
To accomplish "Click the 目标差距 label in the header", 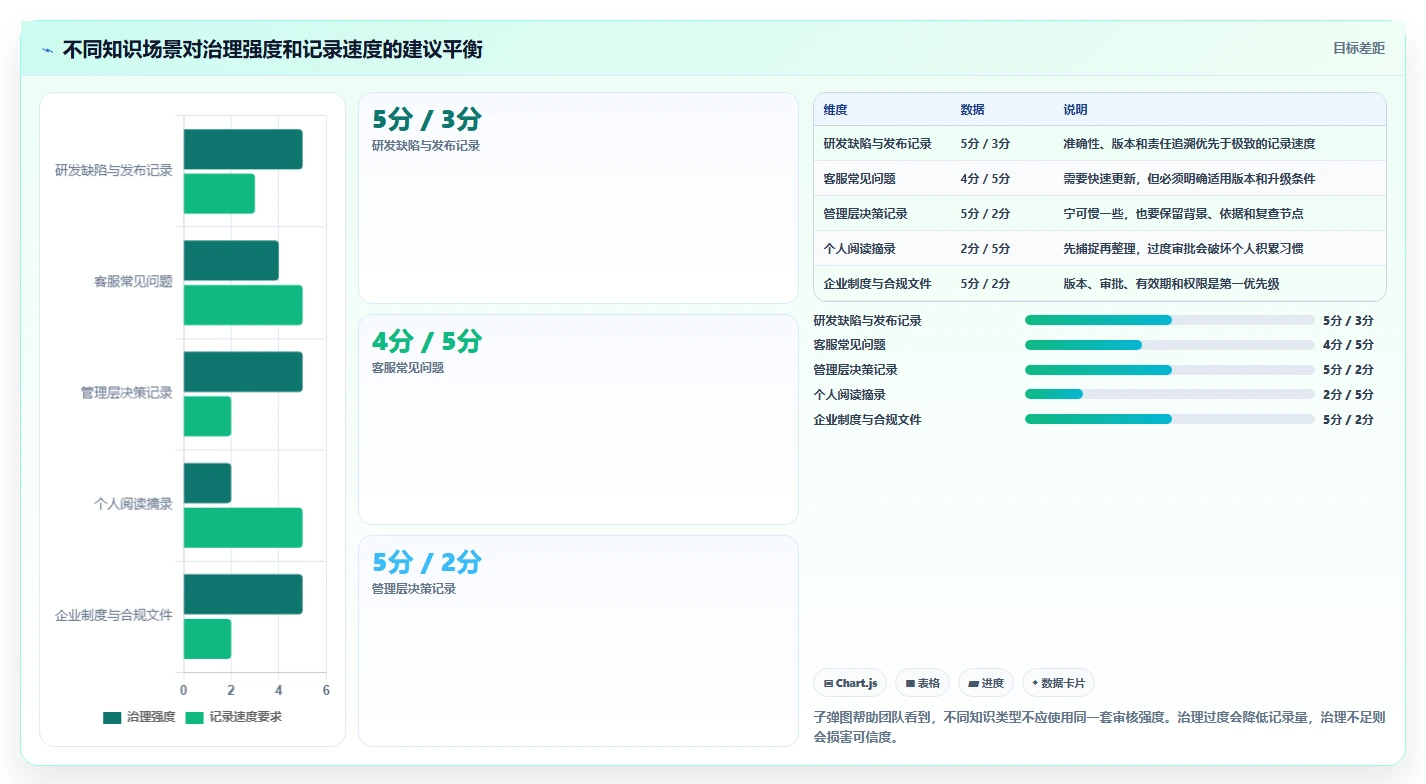I will pyautogui.click(x=1359, y=48).
